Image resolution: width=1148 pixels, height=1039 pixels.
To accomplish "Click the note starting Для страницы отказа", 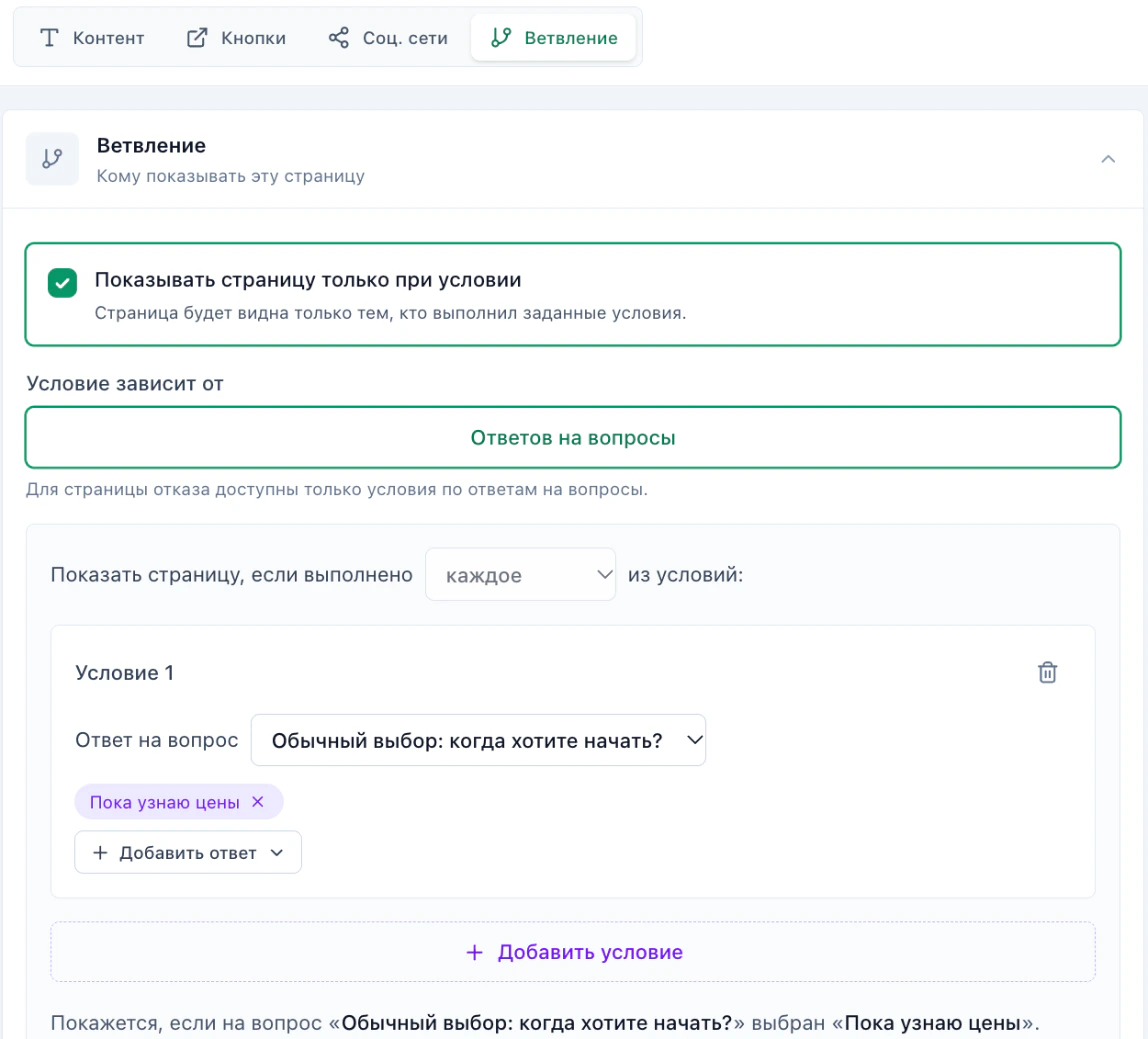I will tap(337, 489).
